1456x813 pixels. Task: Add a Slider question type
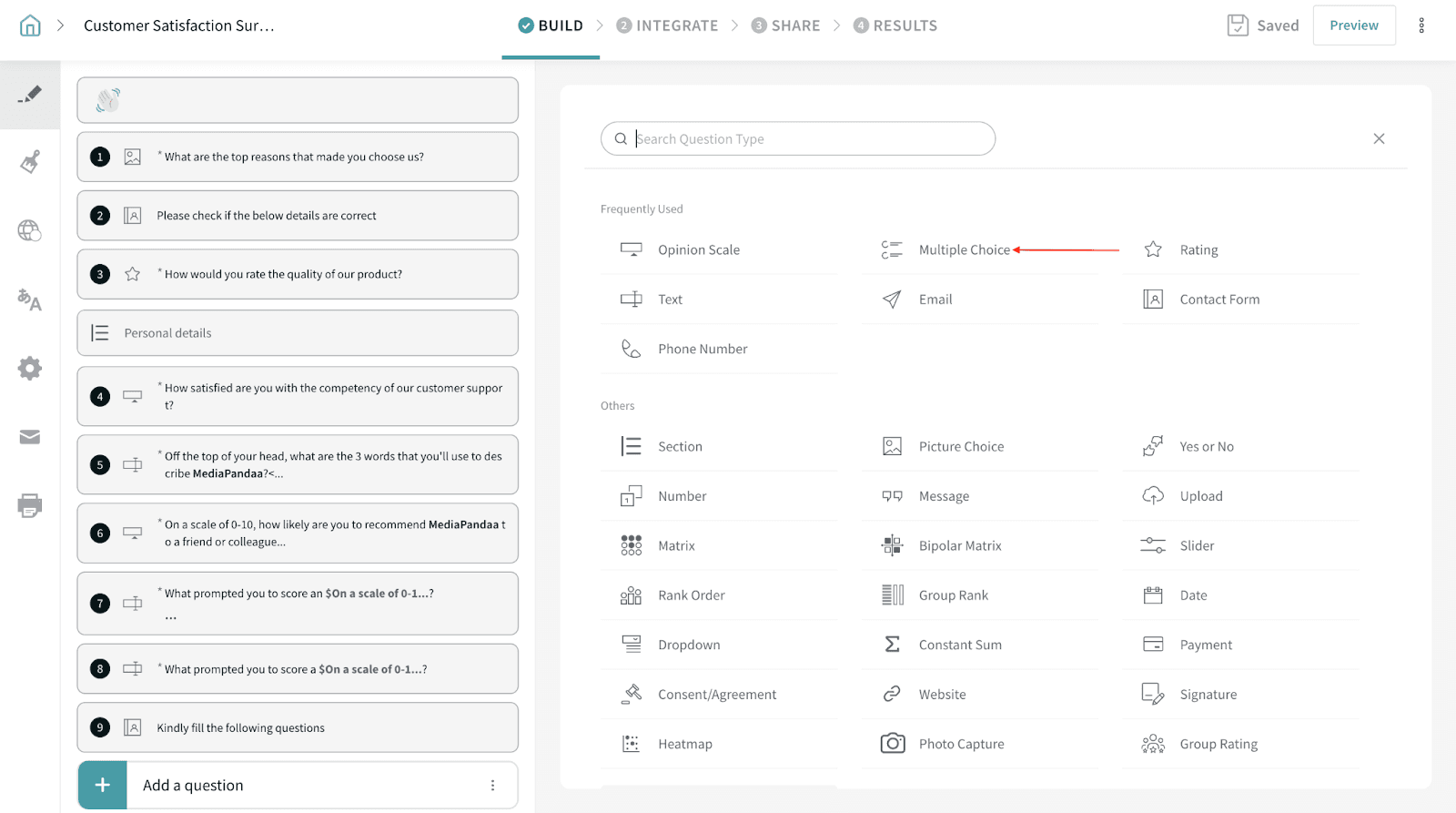(1197, 545)
